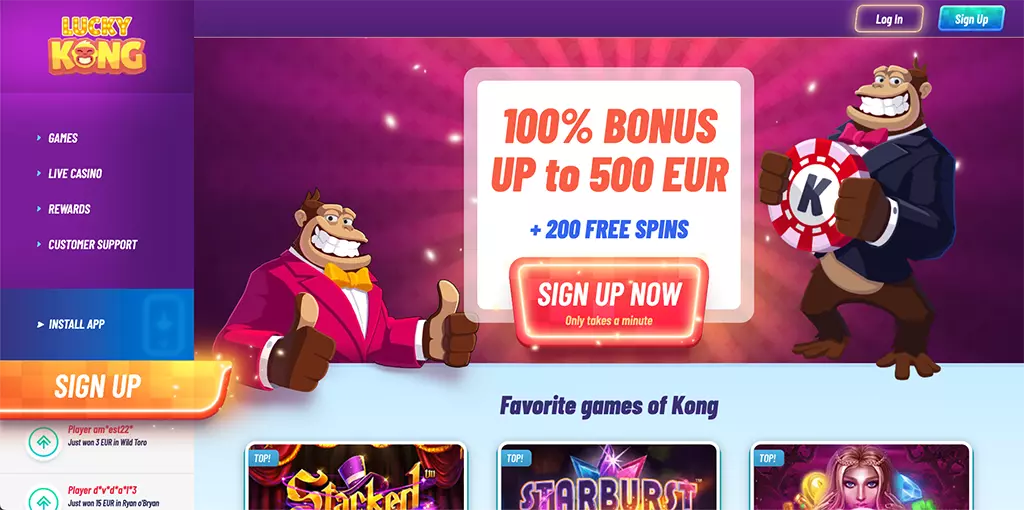Screen dimensions: 1024x510
Task: Click the Log In button
Action: [x=889, y=19]
